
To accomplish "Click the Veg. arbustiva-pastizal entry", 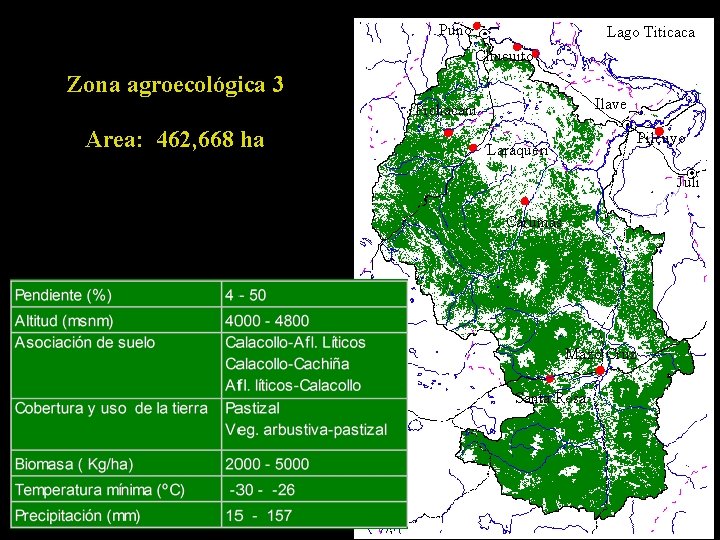I will 306,430.
